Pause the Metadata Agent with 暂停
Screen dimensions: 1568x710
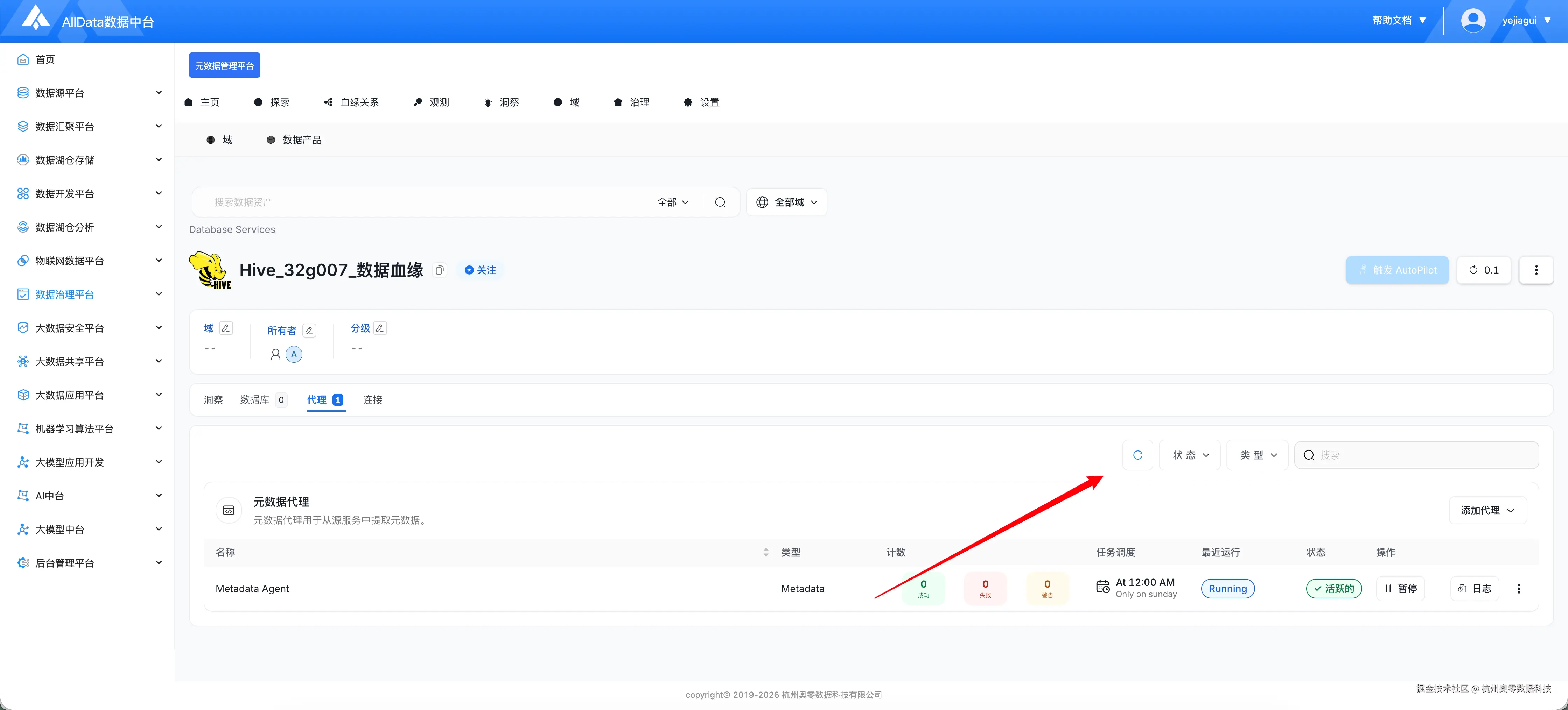(1401, 588)
